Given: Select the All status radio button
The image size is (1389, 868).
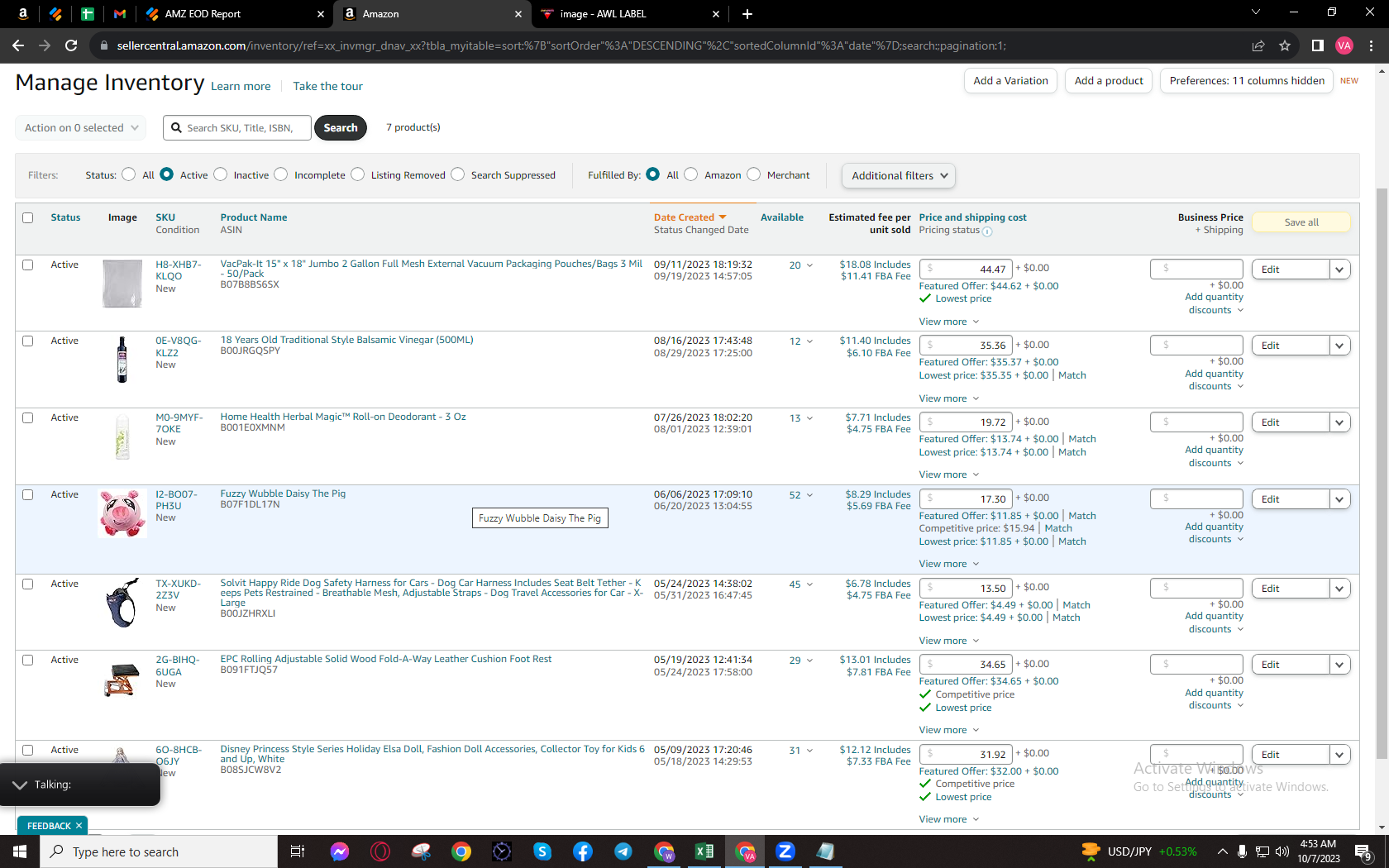Looking at the screenshot, I should tap(129, 174).
